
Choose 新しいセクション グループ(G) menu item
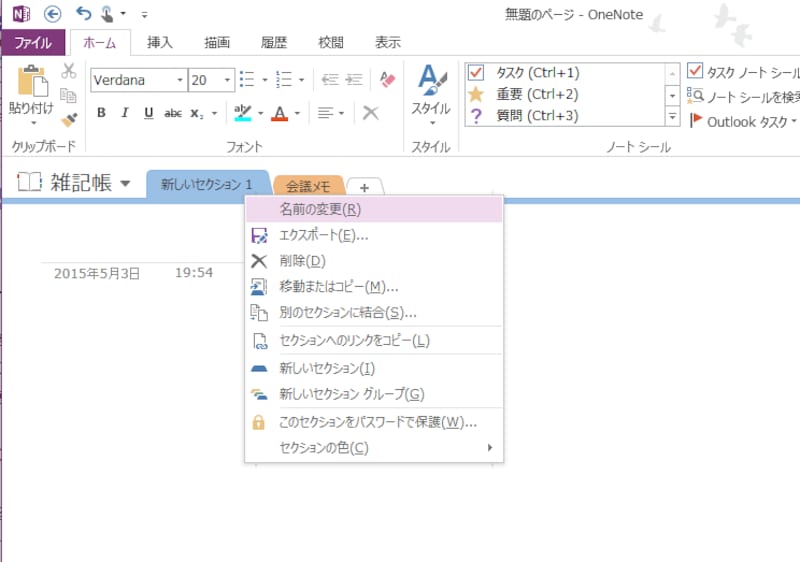coord(374,394)
